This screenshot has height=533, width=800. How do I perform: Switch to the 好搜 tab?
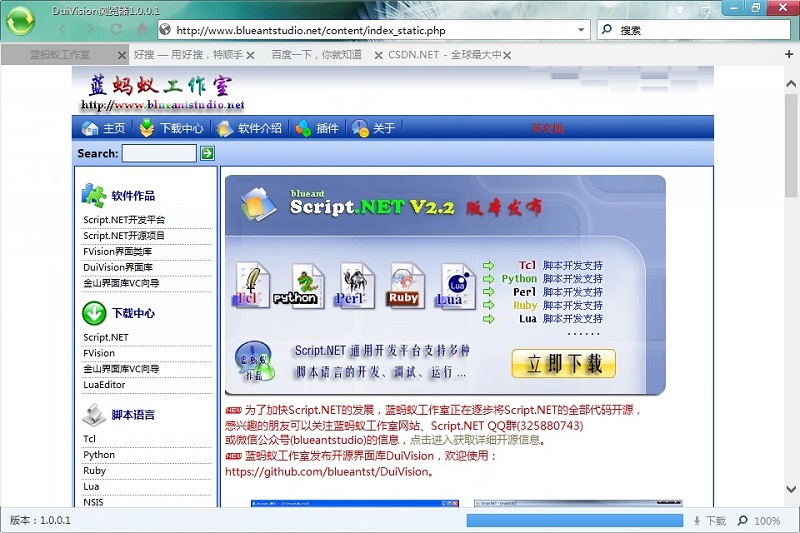[x=188, y=55]
